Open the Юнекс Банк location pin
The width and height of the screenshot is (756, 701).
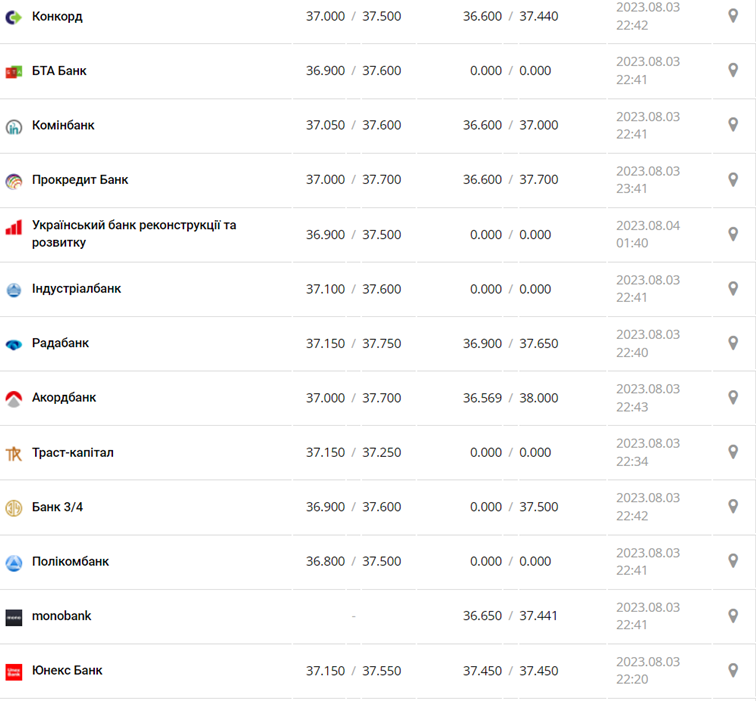[733, 670]
